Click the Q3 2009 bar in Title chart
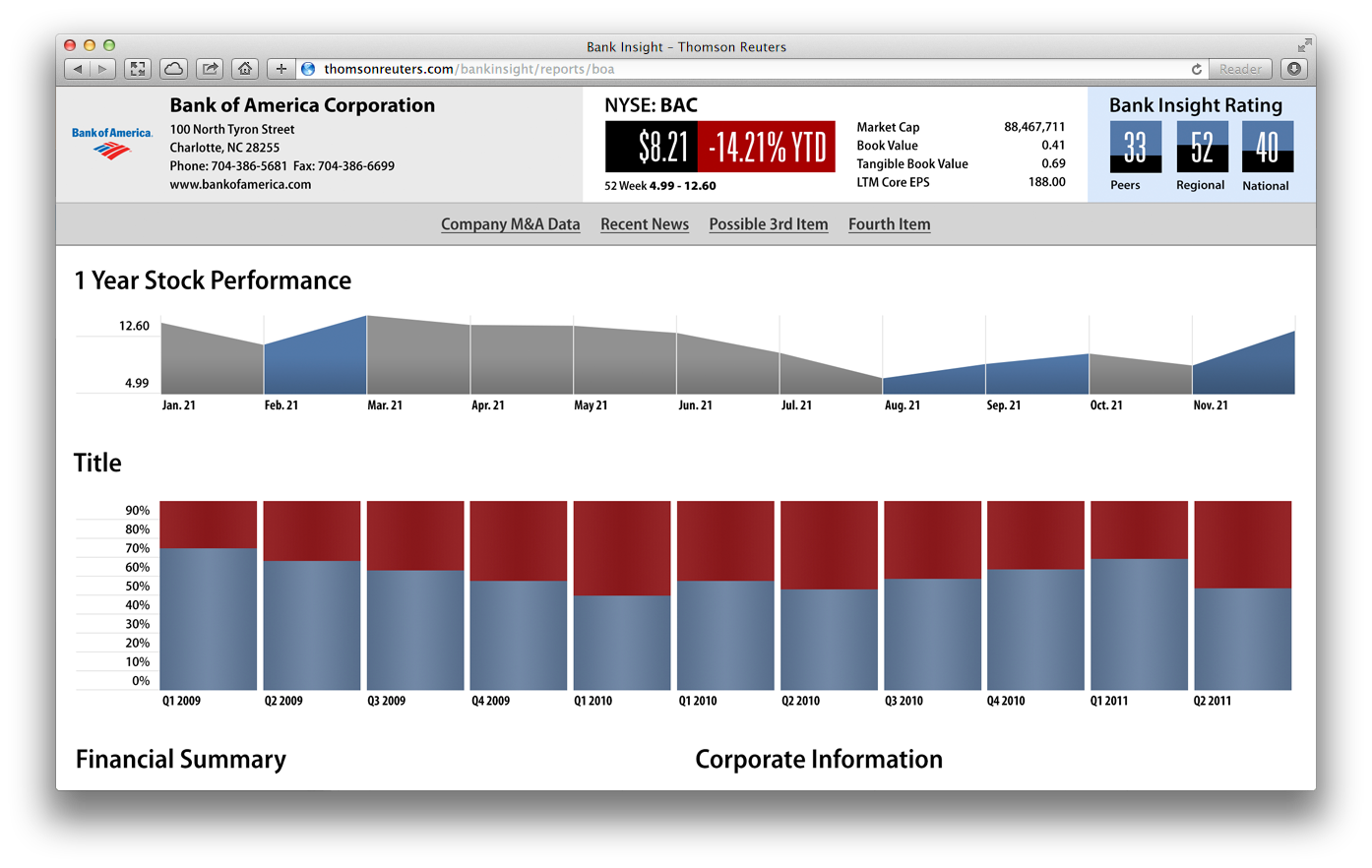 415,595
